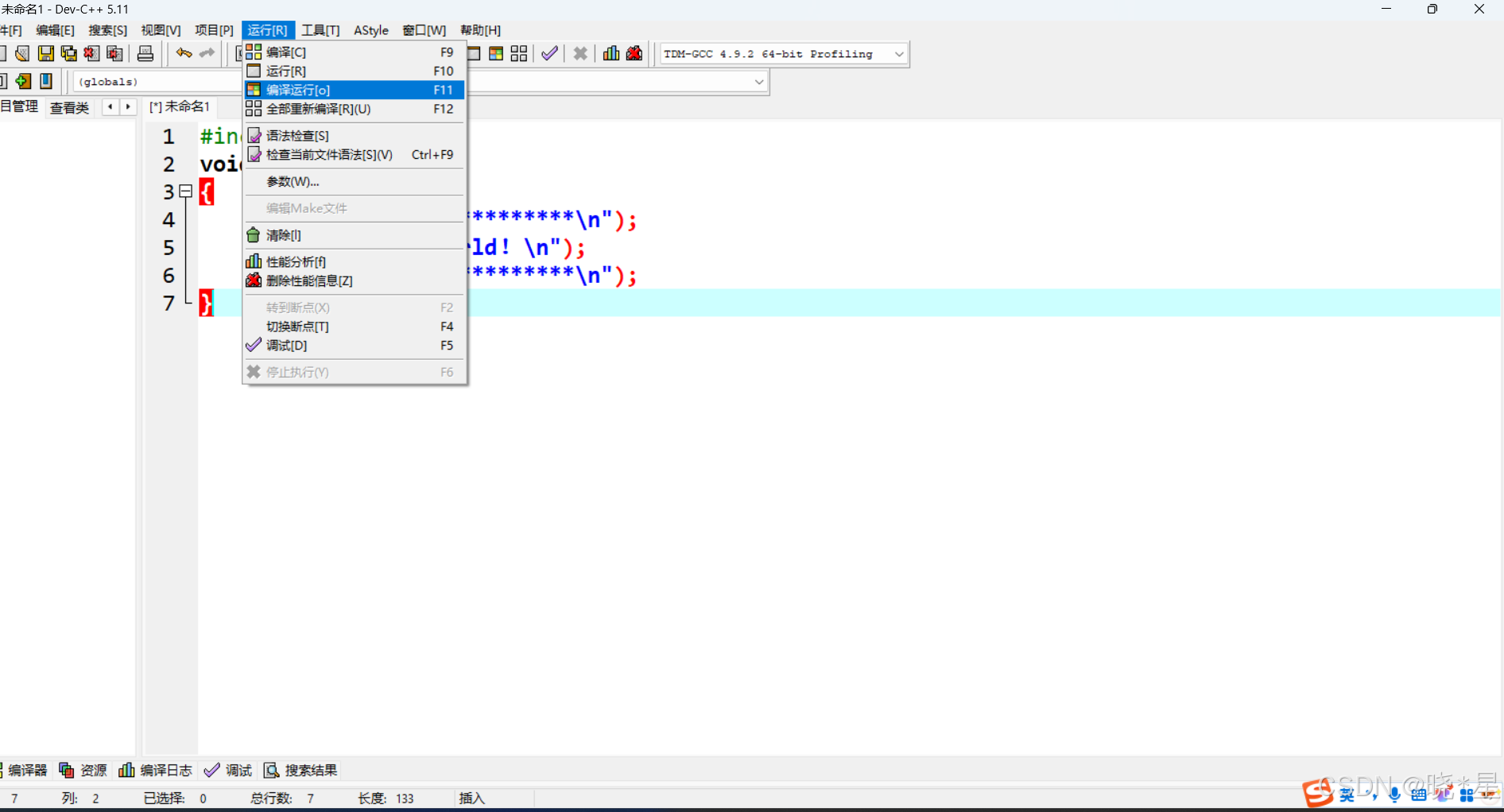
Task: Choose 清除[I] menu entry
Action: (x=354, y=235)
